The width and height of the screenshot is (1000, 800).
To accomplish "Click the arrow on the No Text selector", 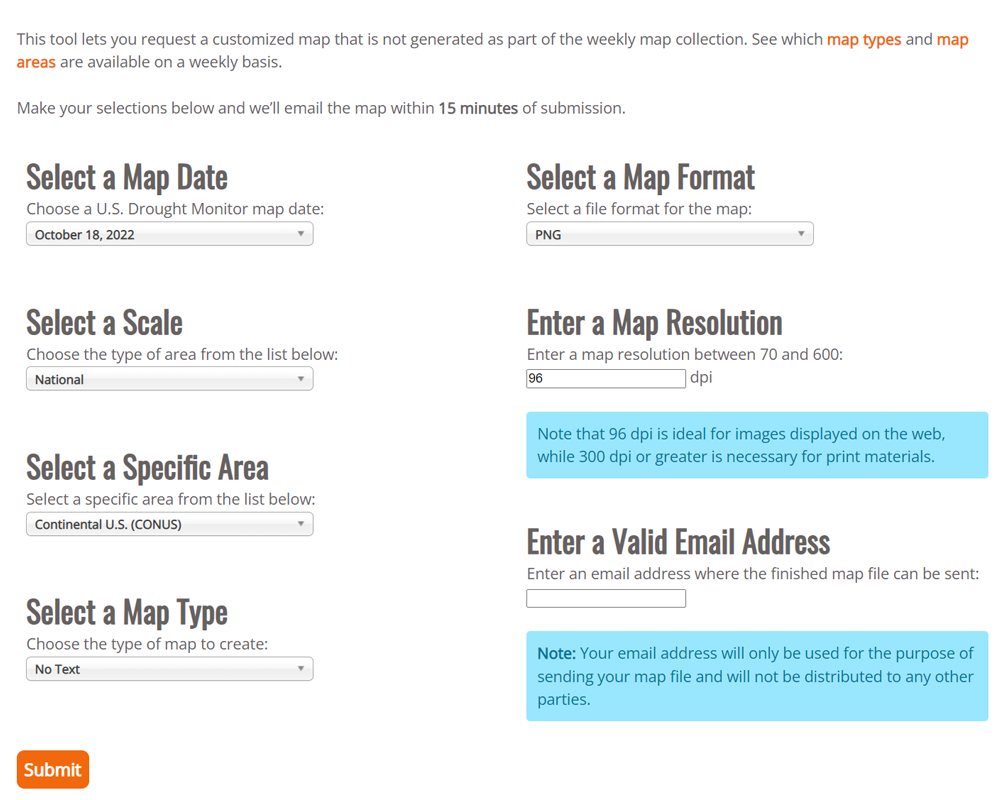I will point(300,669).
